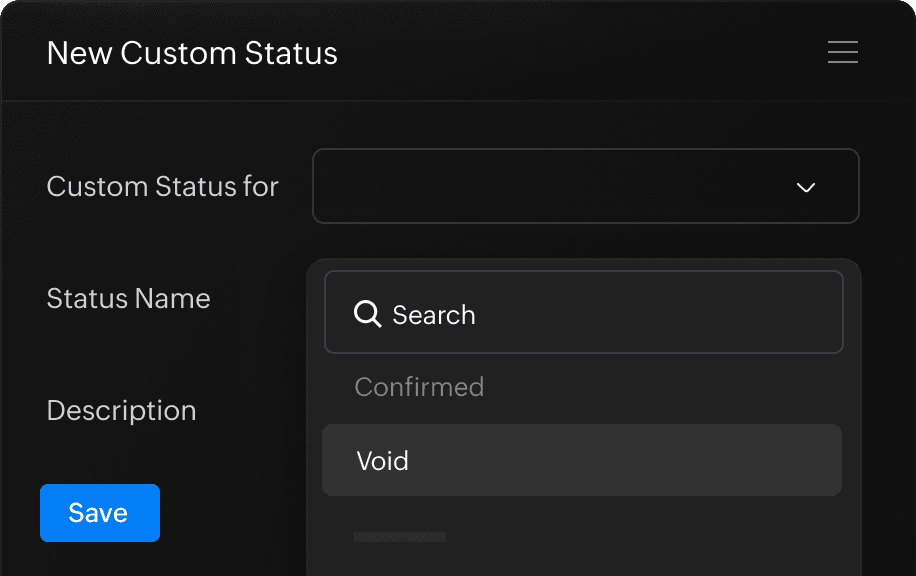
Task: Click the Status Name label
Action: (128, 298)
